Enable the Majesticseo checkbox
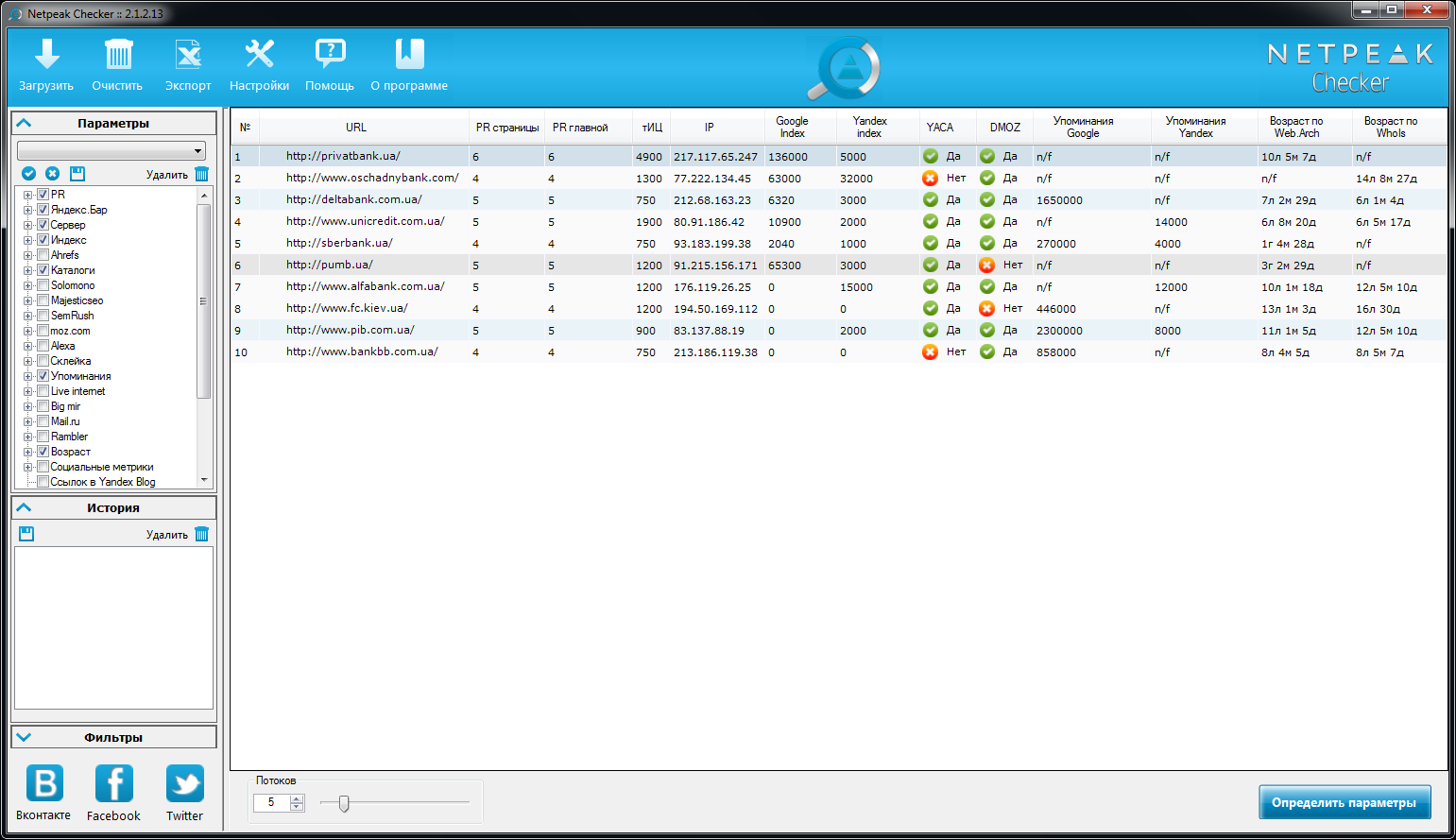Viewport: 1456px width, 840px height. tap(43, 300)
